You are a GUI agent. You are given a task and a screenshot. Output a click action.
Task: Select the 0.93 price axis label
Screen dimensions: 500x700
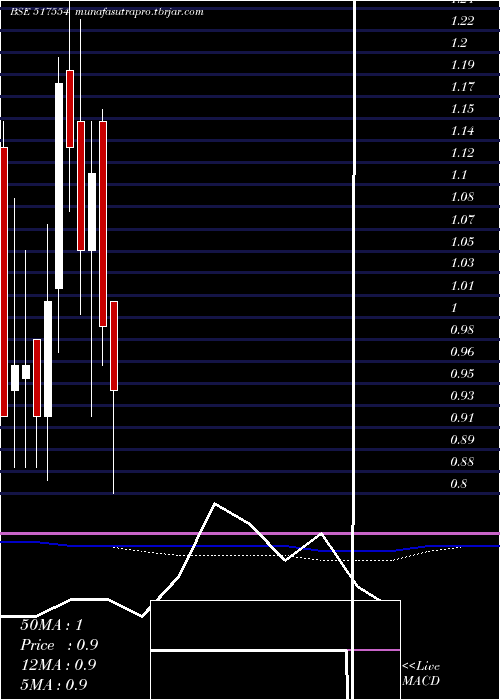(x=462, y=396)
